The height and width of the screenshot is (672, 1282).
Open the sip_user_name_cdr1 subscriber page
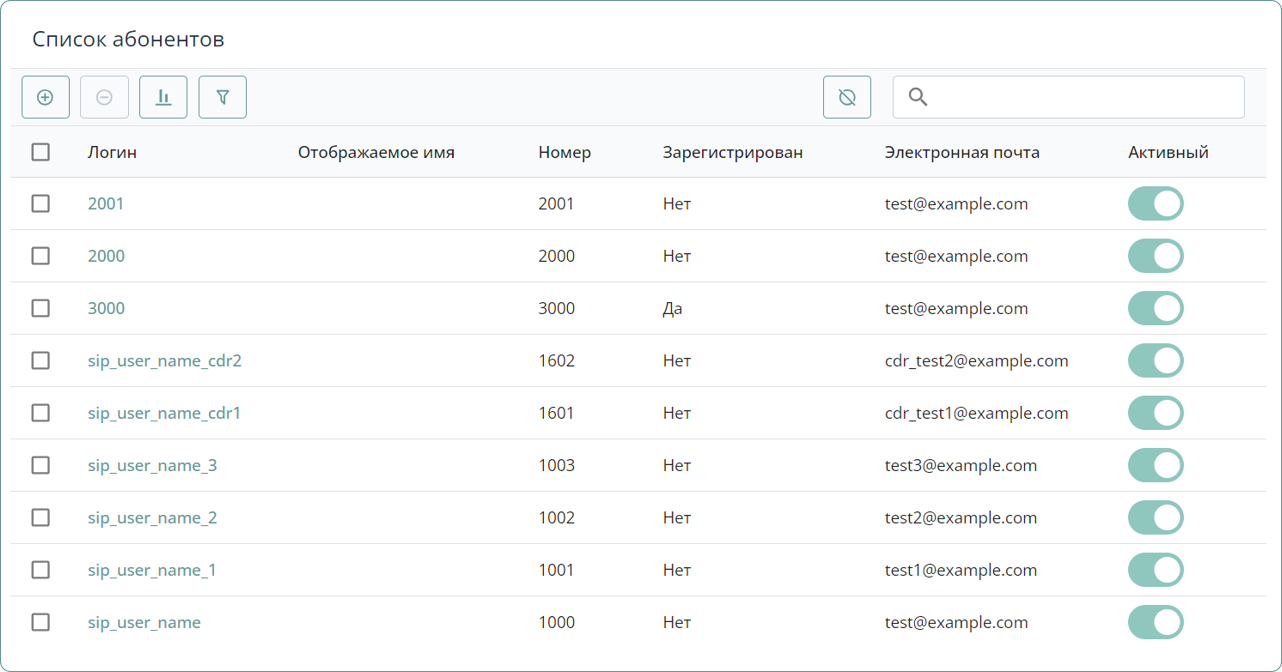(x=164, y=412)
